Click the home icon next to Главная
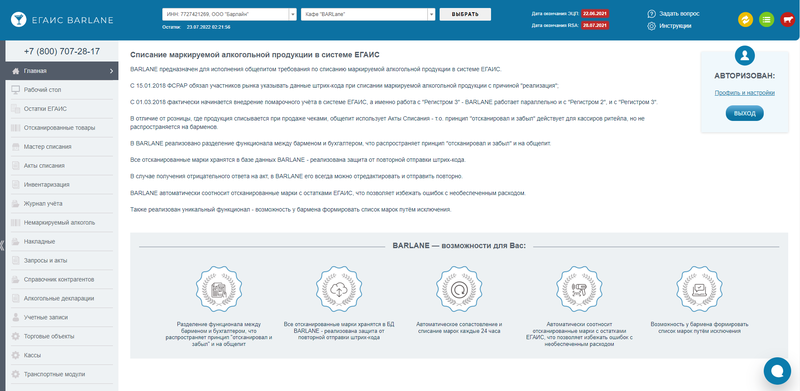800x391 pixels. click(15, 71)
